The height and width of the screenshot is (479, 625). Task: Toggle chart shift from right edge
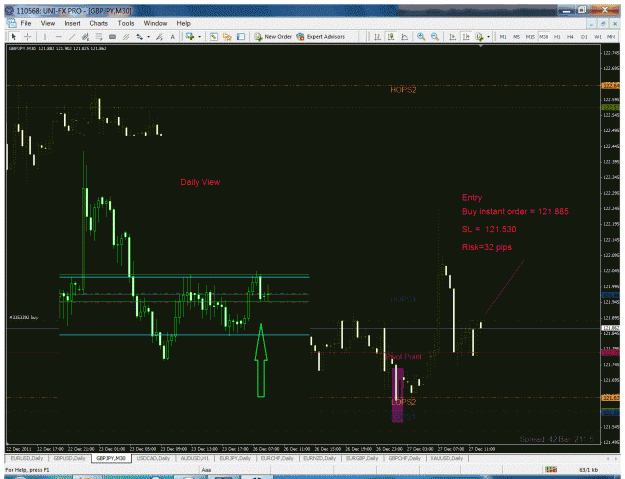[x=466, y=37]
